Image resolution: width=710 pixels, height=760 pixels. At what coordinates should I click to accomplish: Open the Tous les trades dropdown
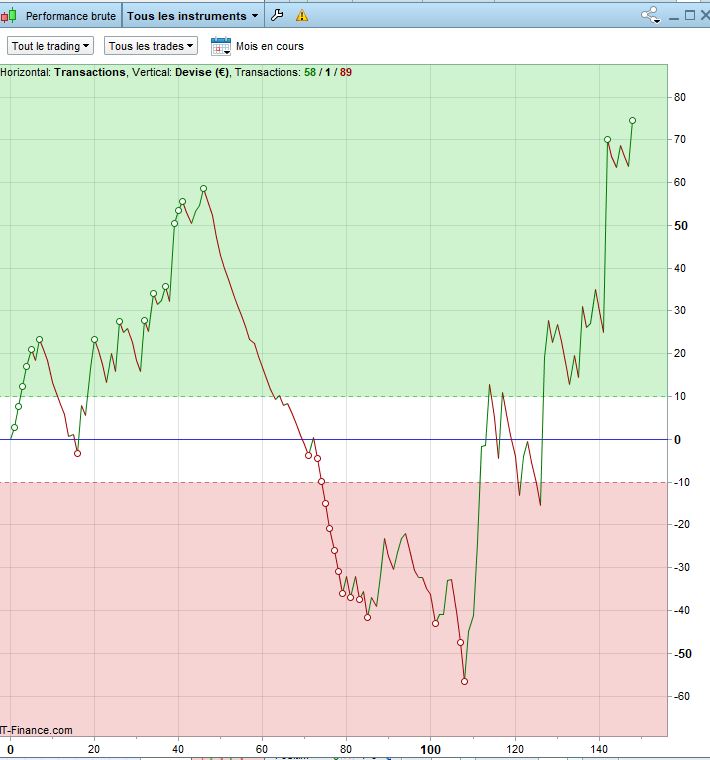point(151,46)
